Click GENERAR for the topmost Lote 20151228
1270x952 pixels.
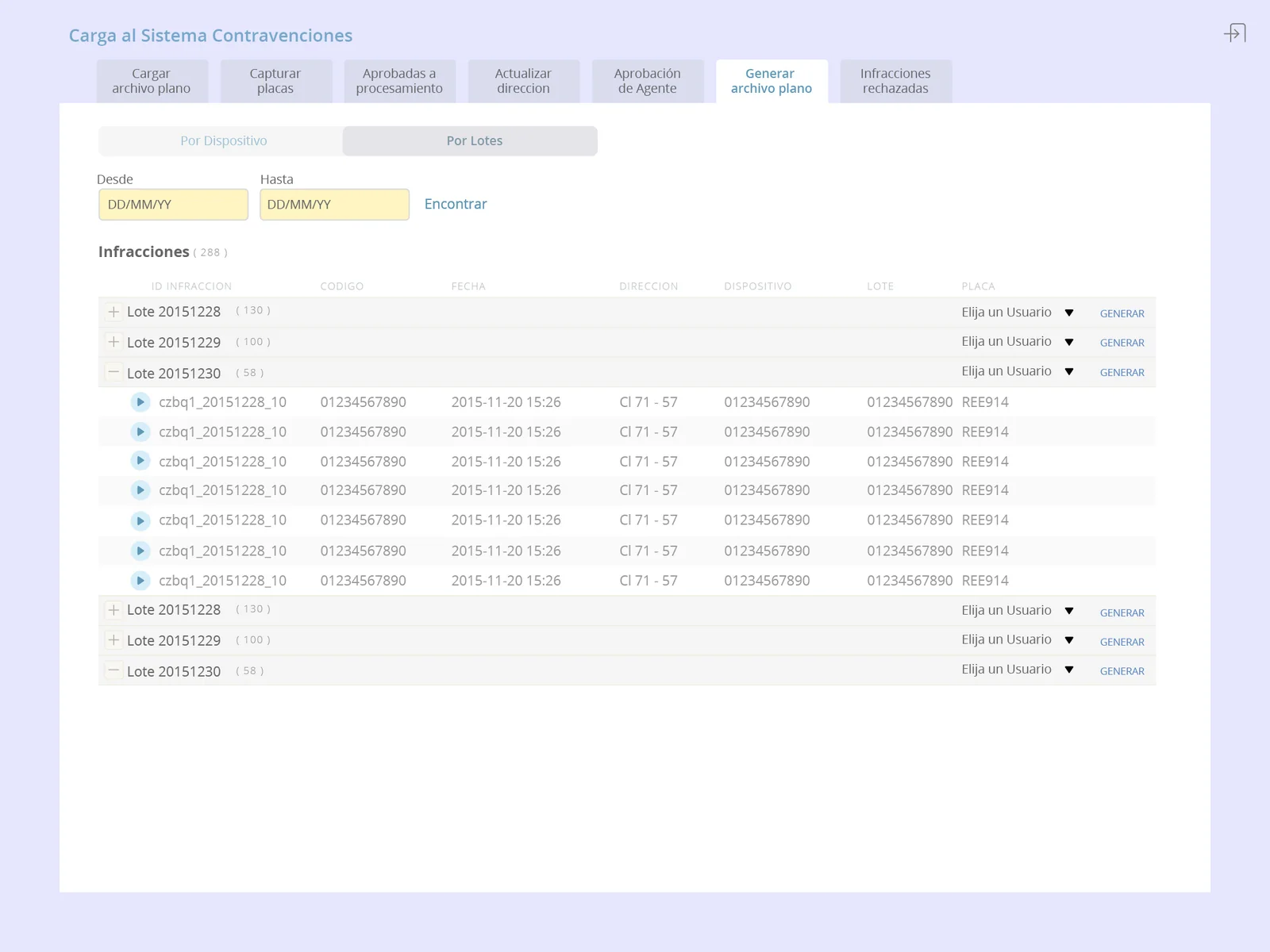tap(1122, 313)
